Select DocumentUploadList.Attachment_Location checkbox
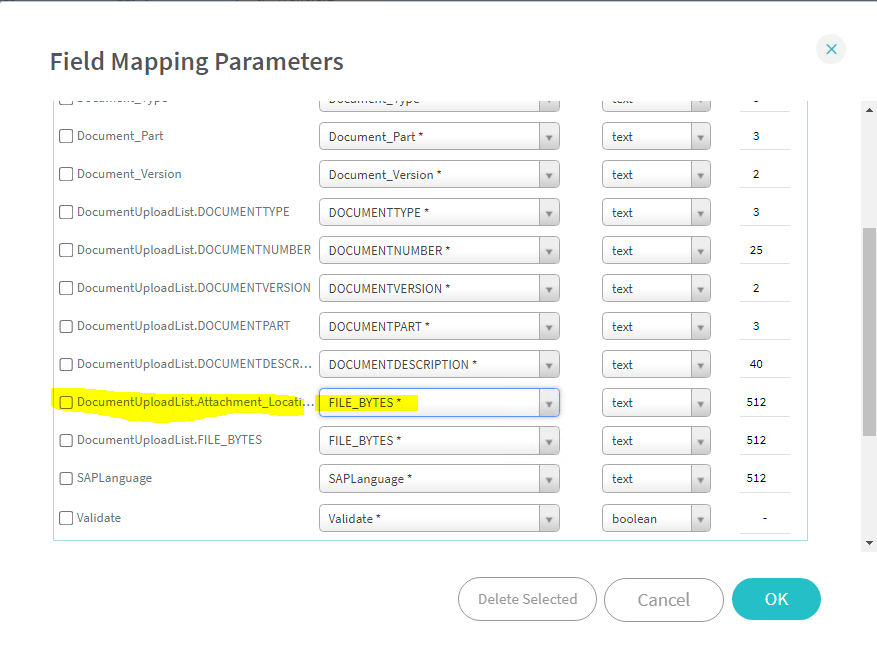Viewport: 877px width, 656px height. coord(66,402)
